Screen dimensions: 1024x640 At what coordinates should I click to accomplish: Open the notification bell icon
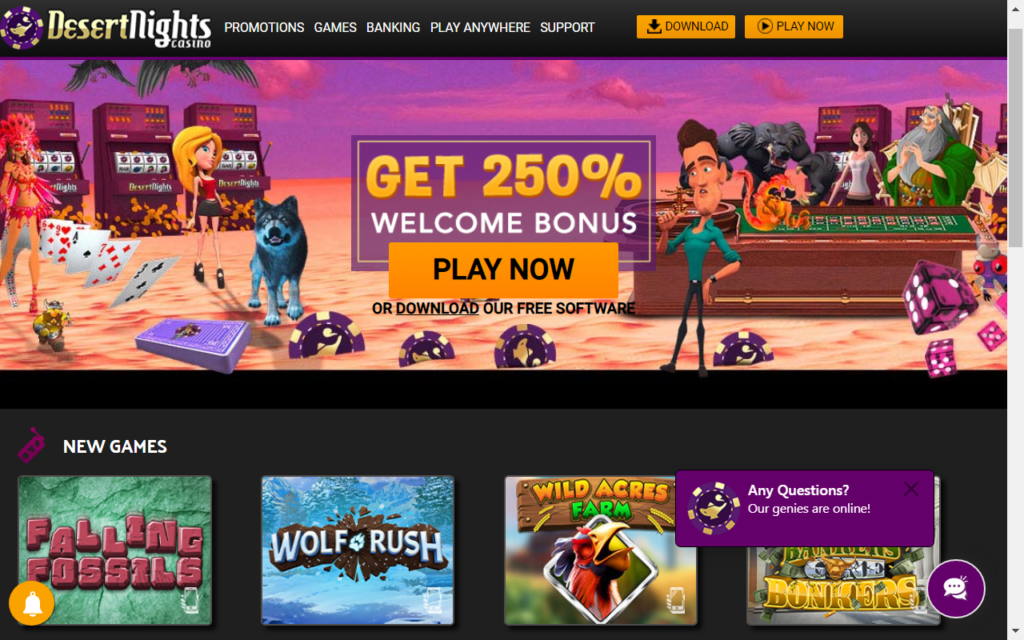31,603
